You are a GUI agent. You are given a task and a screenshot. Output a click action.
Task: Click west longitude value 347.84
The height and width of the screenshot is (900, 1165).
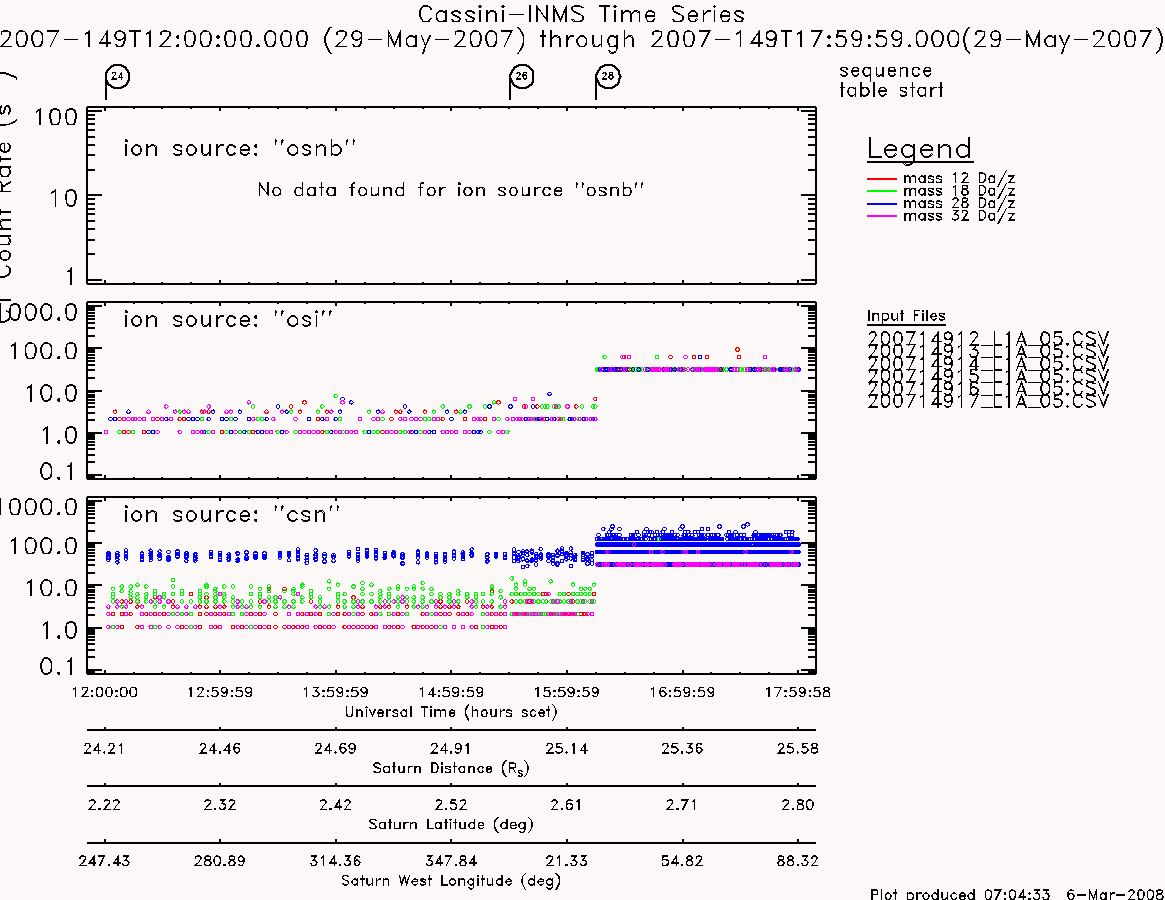(451, 861)
